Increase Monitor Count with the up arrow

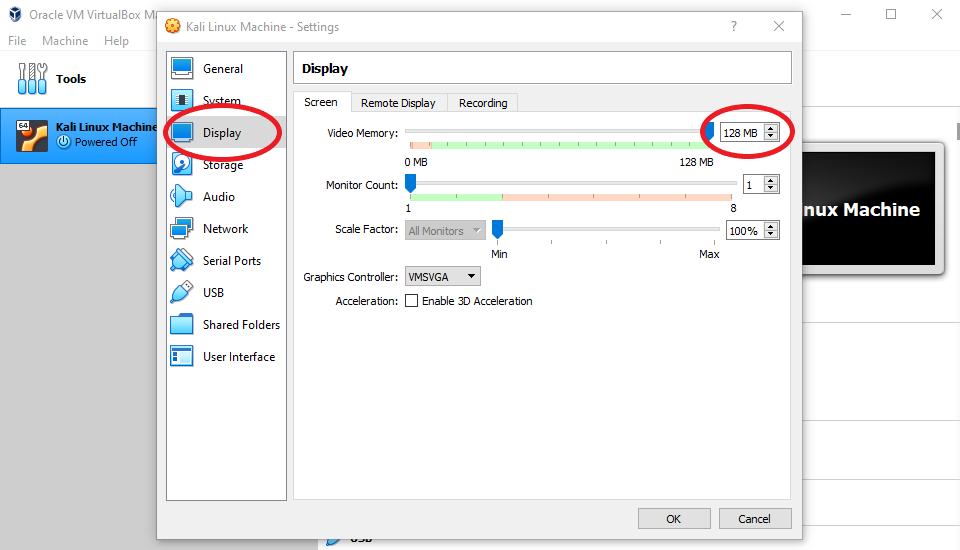(771, 180)
